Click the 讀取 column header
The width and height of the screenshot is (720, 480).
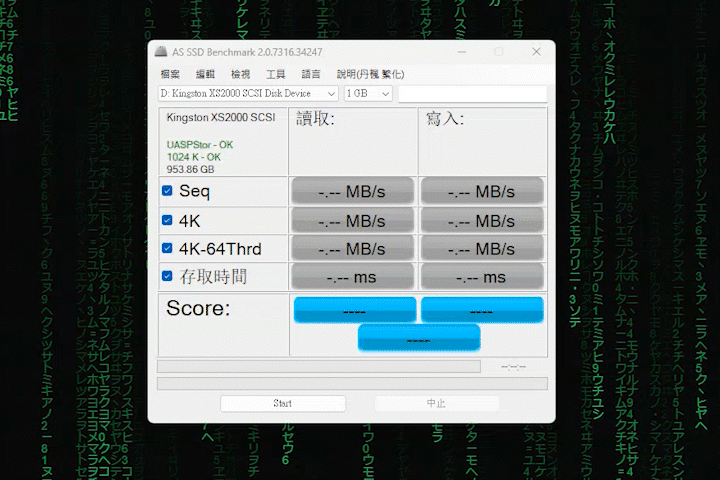pos(315,119)
